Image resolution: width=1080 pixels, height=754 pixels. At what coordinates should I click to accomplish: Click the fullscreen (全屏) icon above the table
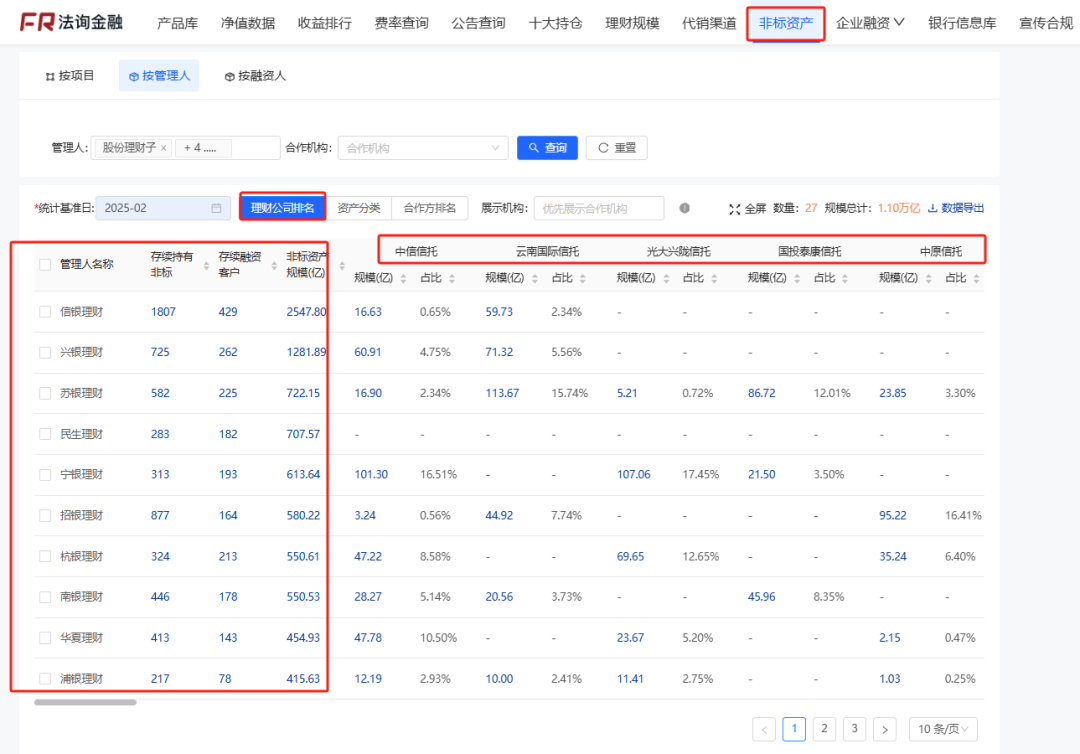pos(735,207)
